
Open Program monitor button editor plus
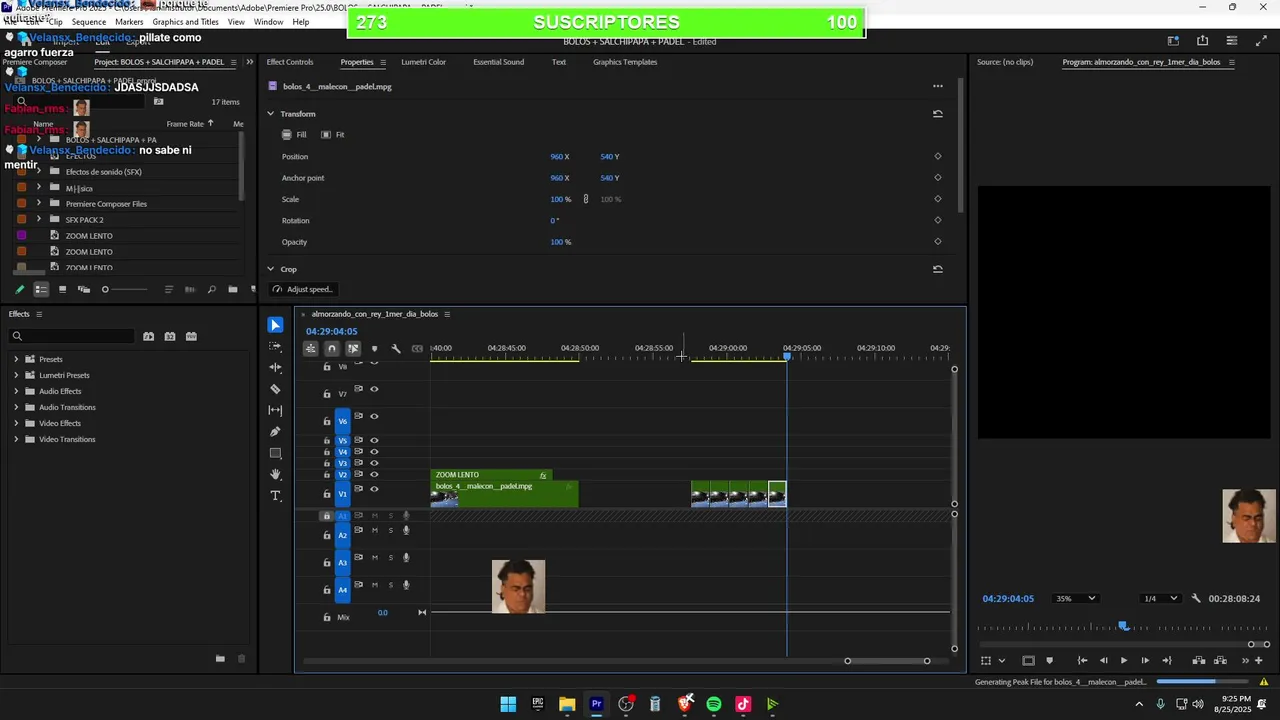pos(1258,660)
